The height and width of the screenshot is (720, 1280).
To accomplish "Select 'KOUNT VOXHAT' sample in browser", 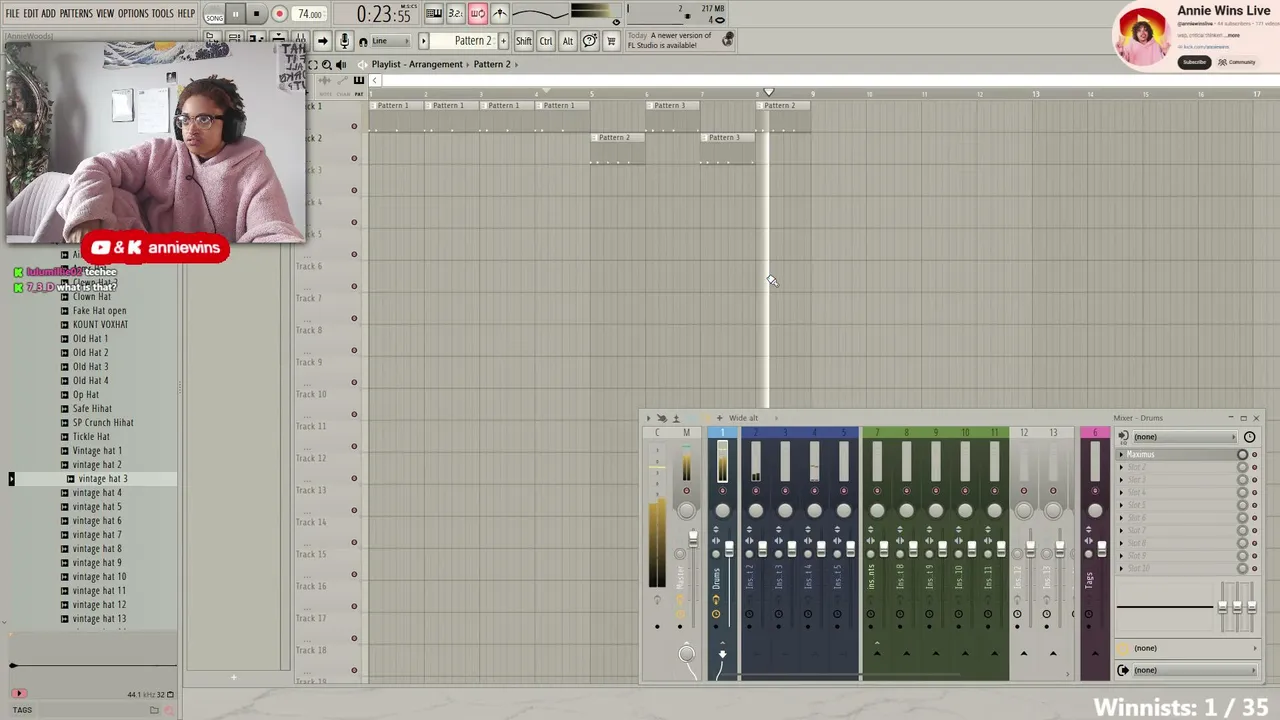I will point(100,325).
